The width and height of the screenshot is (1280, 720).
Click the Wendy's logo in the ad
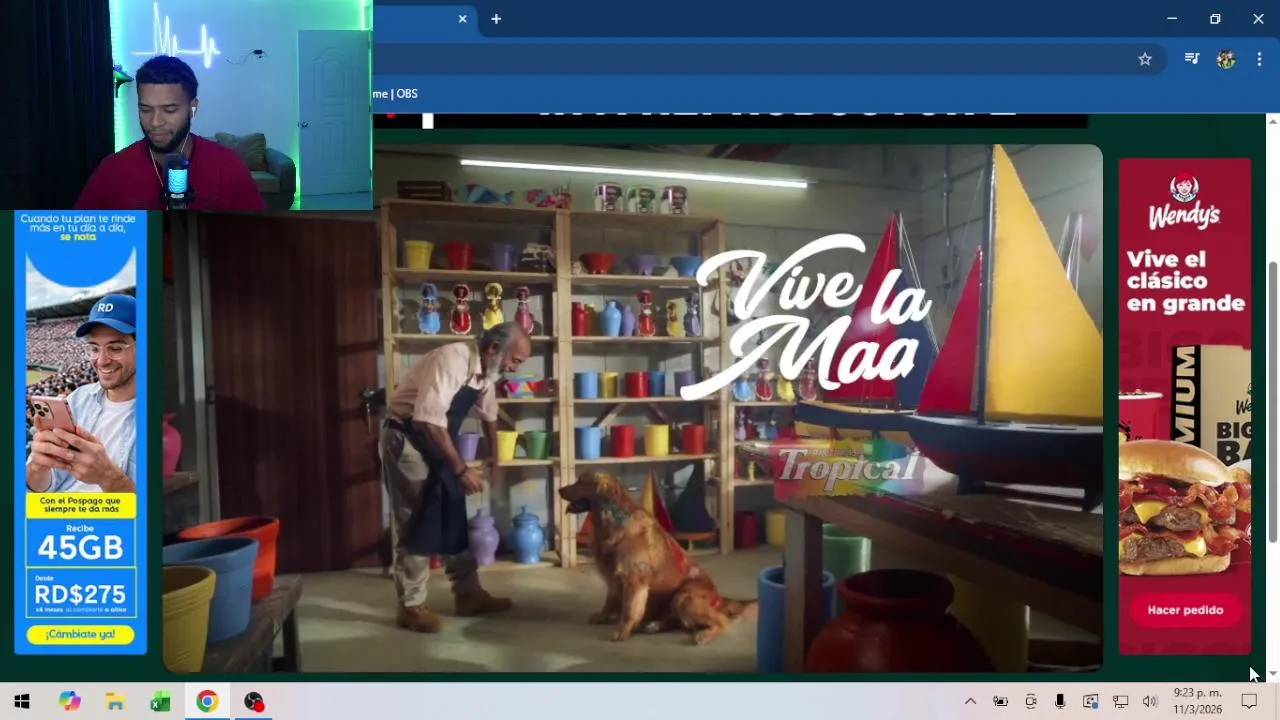(1184, 201)
